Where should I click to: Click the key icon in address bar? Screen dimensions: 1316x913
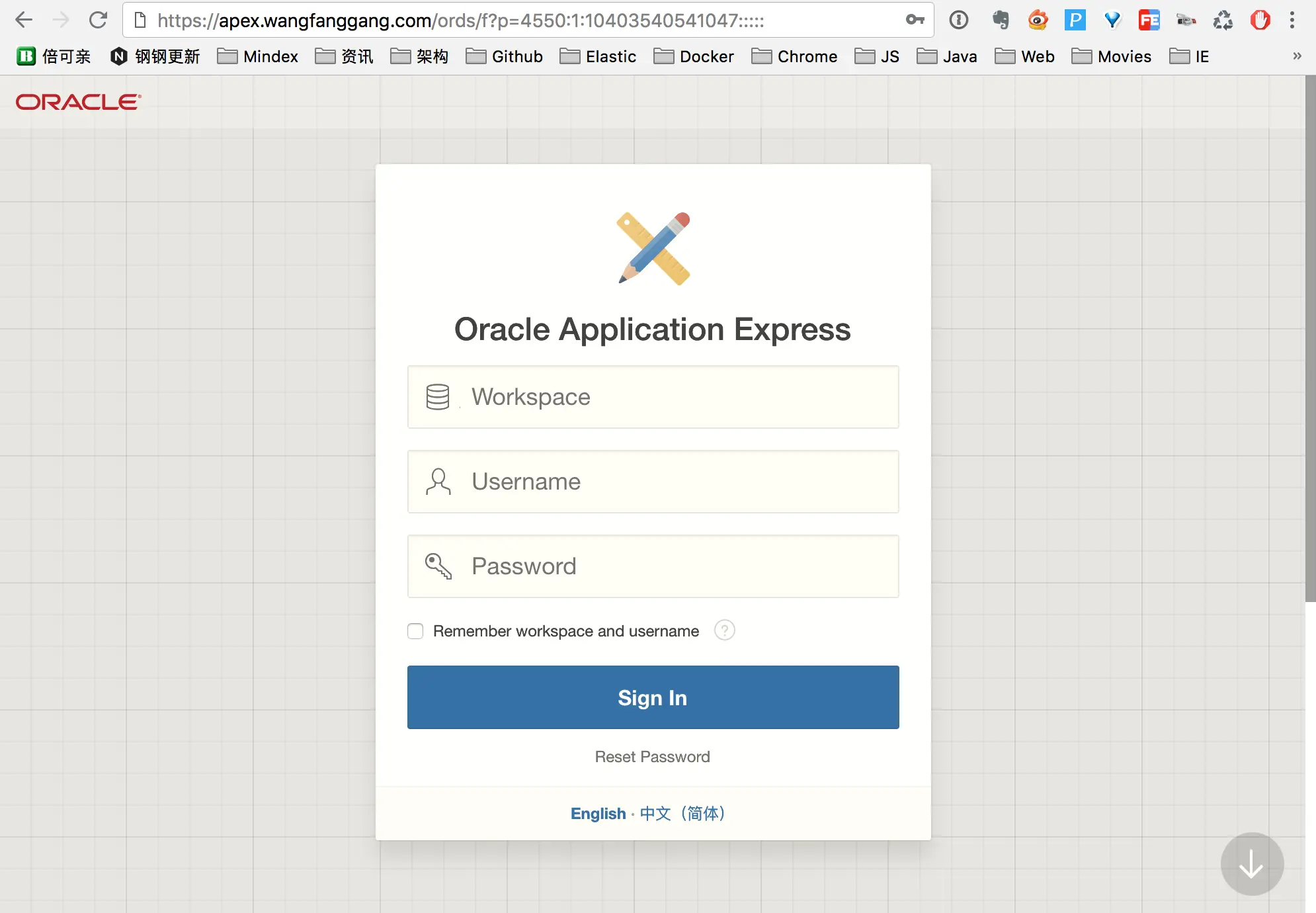pos(915,20)
